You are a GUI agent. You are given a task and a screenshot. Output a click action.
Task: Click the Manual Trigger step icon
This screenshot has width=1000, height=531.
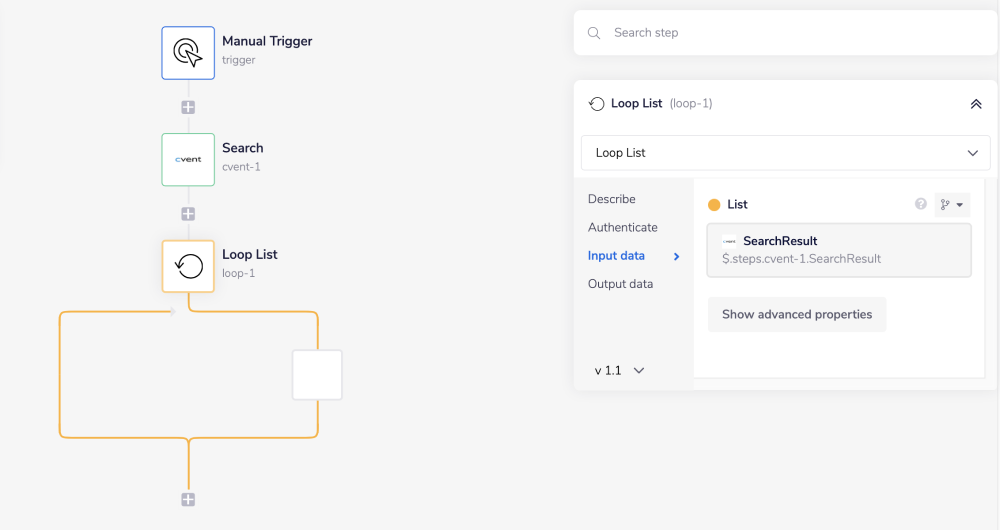click(x=188, y=53)
